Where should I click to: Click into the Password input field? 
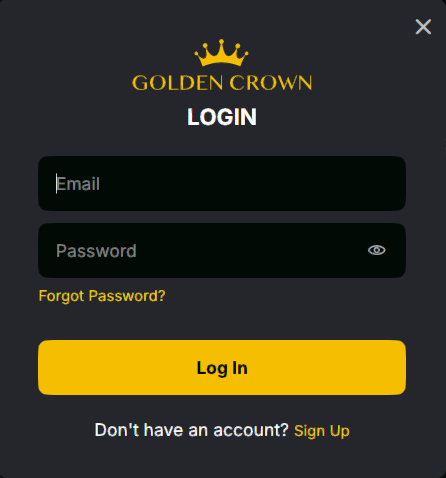(222, 250)
